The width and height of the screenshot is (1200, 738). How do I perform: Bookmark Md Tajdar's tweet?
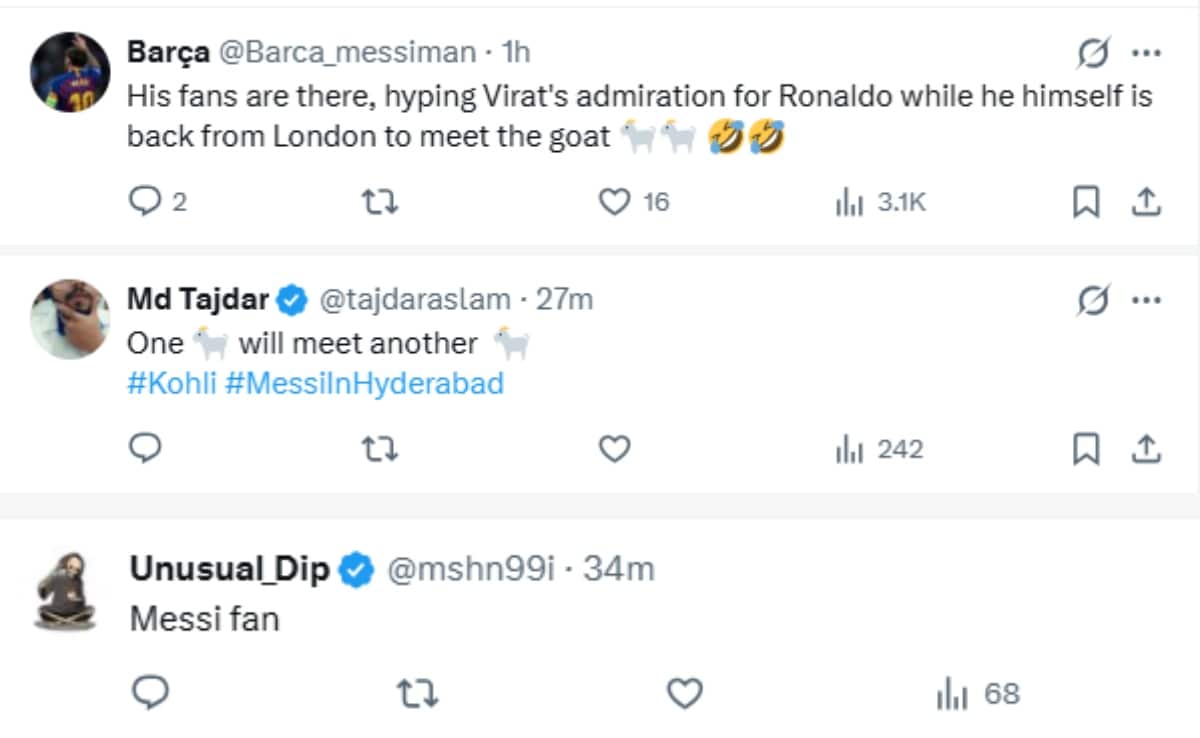tap(1085, 450)
